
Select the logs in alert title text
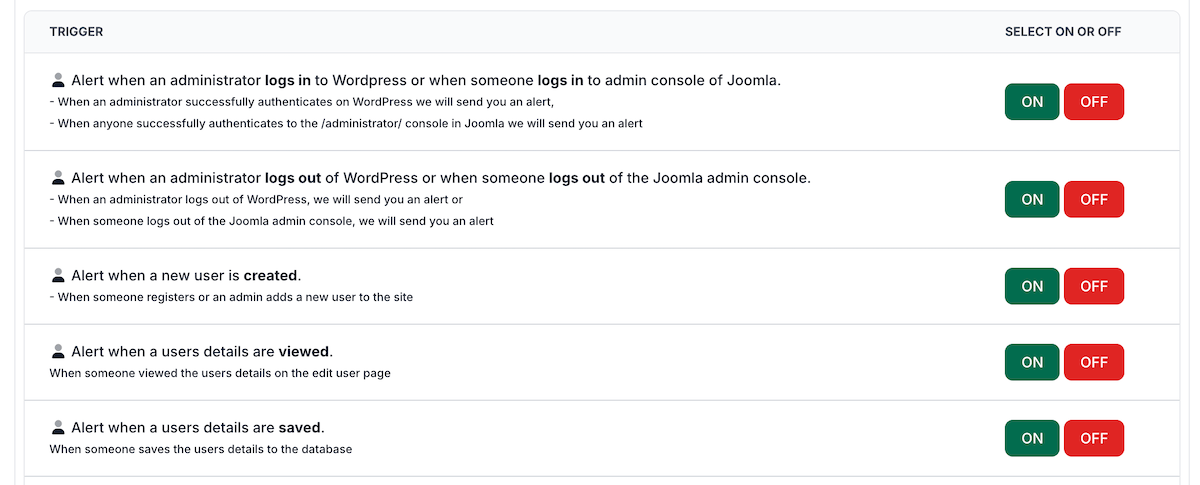click(426, 80)
